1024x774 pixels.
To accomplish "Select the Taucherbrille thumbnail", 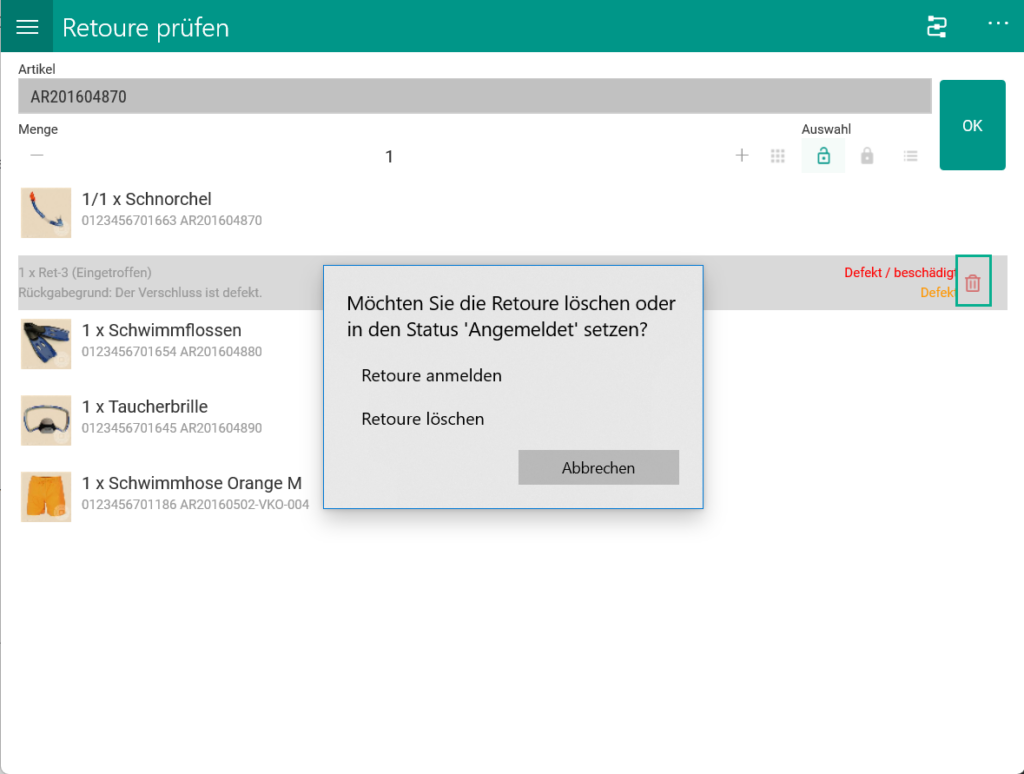I will tap(46, 420).
